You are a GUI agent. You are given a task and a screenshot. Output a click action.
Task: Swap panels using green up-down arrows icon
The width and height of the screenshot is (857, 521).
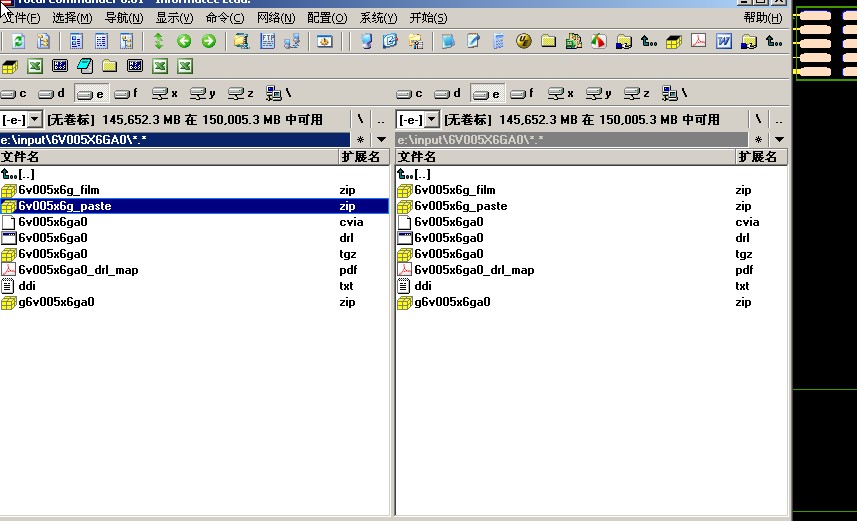(x=159, y=41)
